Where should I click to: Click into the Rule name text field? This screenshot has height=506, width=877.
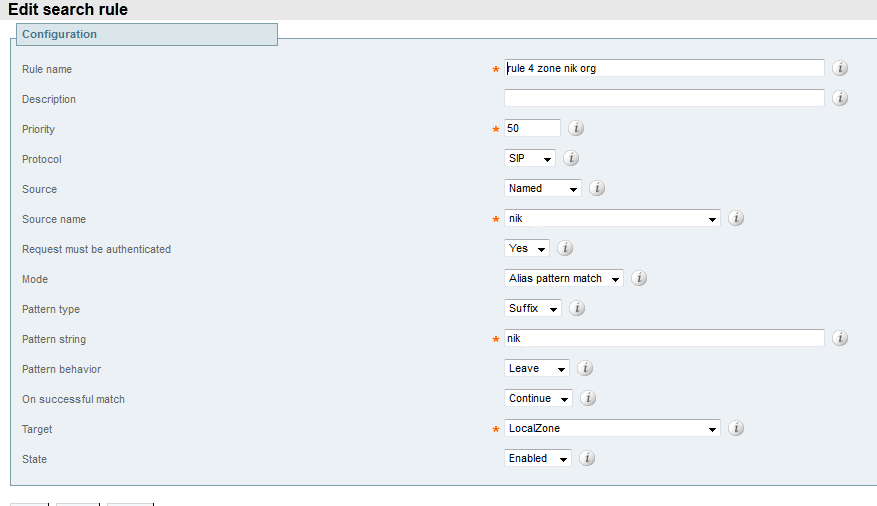tap(664, 68)
